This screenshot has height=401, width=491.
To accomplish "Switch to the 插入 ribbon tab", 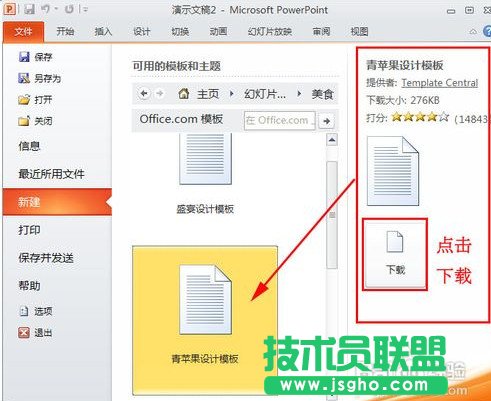I will (103, 32).
